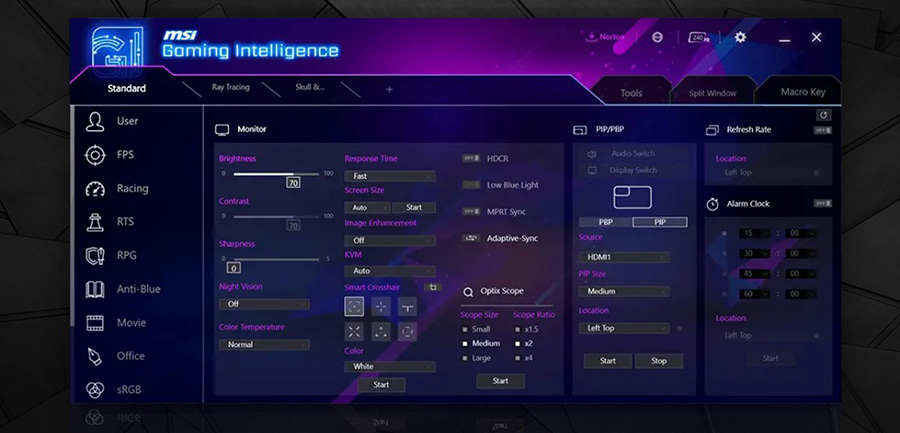Image resolution: width=900 pixels, height=433 pixels.
Task: Open the Macro Key tab
Action: (802, 92)
